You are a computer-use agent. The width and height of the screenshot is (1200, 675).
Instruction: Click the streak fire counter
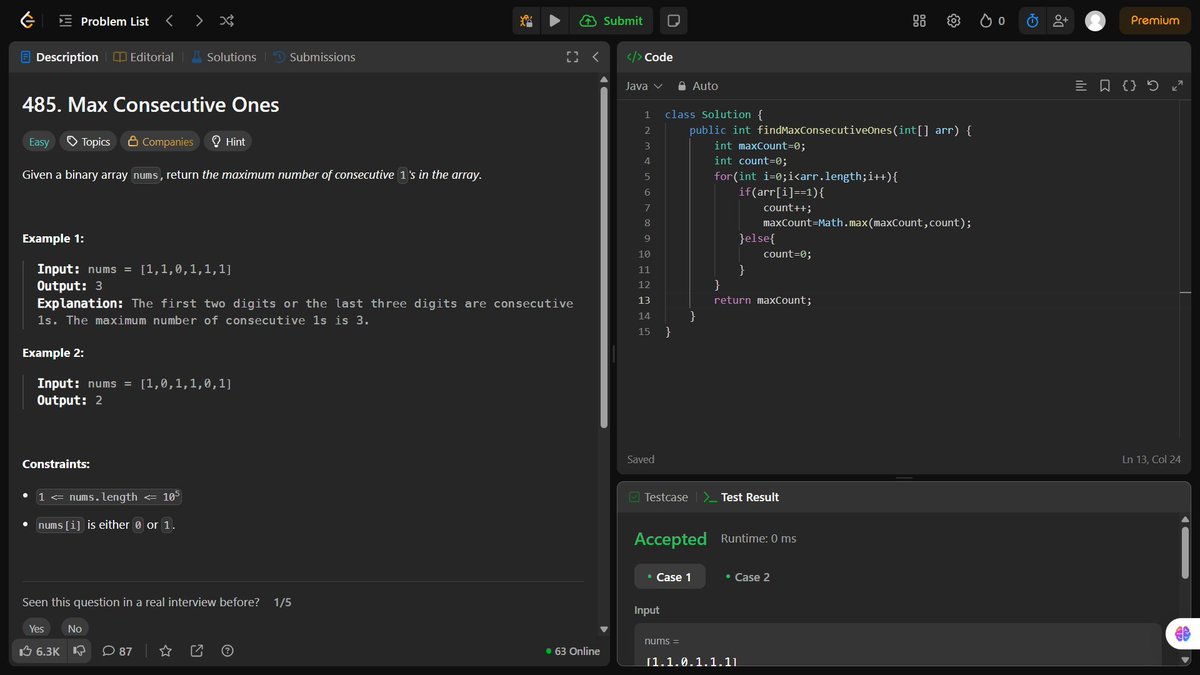pyautogui.click(x=991, y=20)
